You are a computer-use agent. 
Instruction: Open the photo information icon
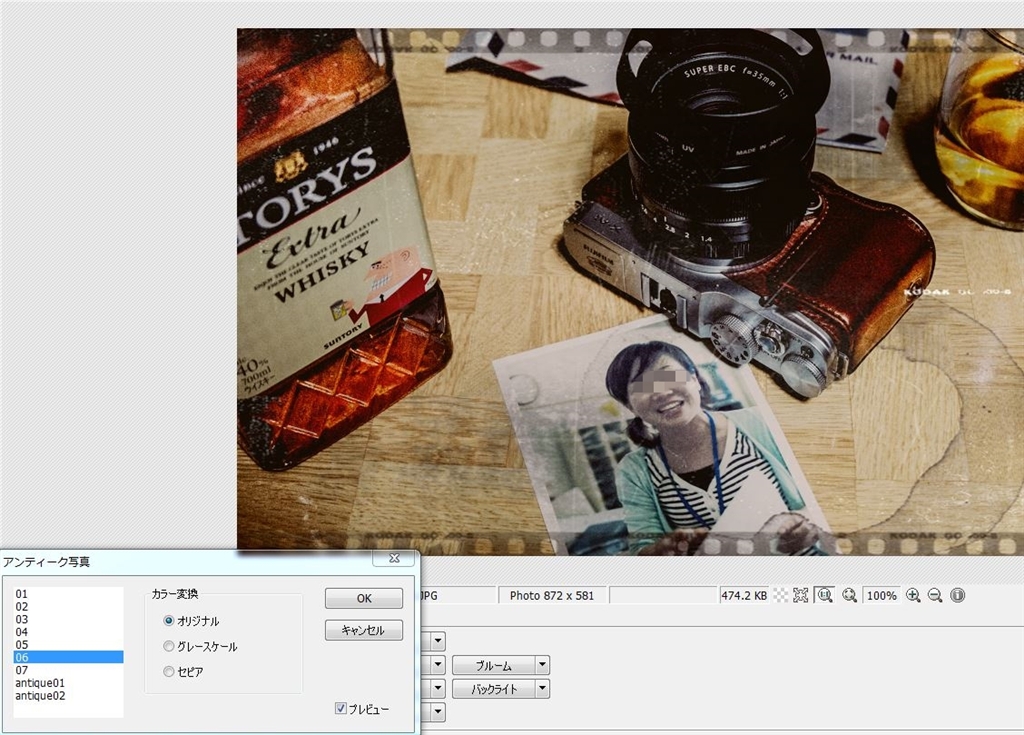coord(957,595)
